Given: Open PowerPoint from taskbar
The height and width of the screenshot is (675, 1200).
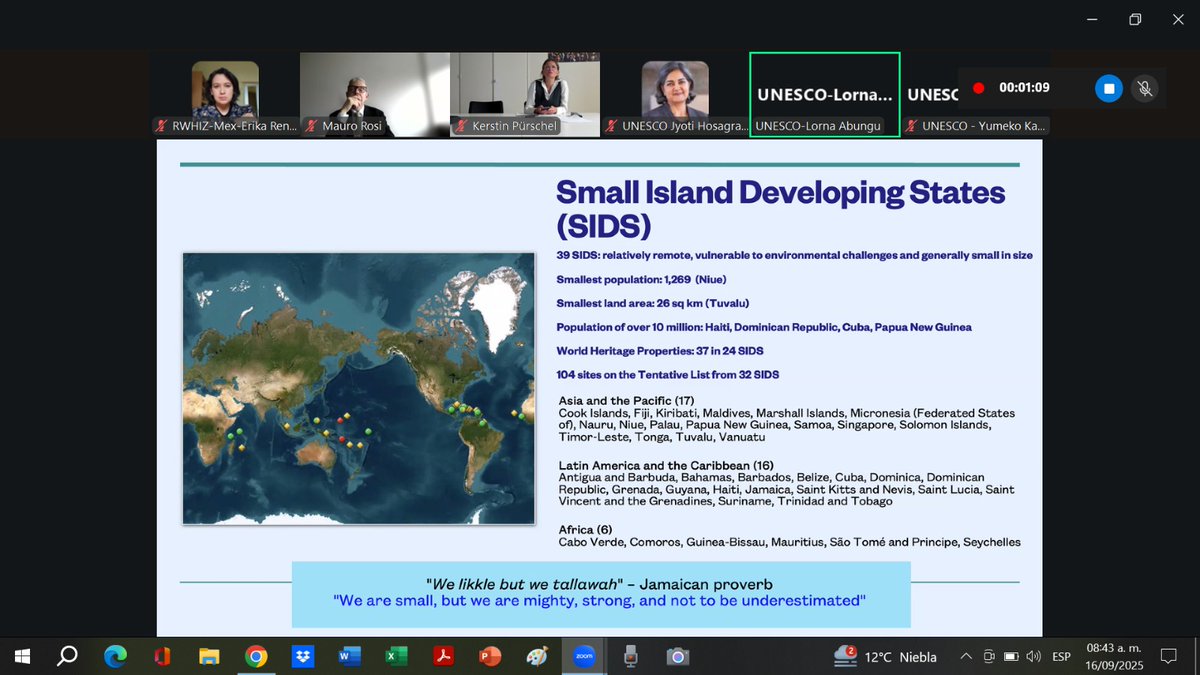Looking at the screenshot, I should pos(490,657).
